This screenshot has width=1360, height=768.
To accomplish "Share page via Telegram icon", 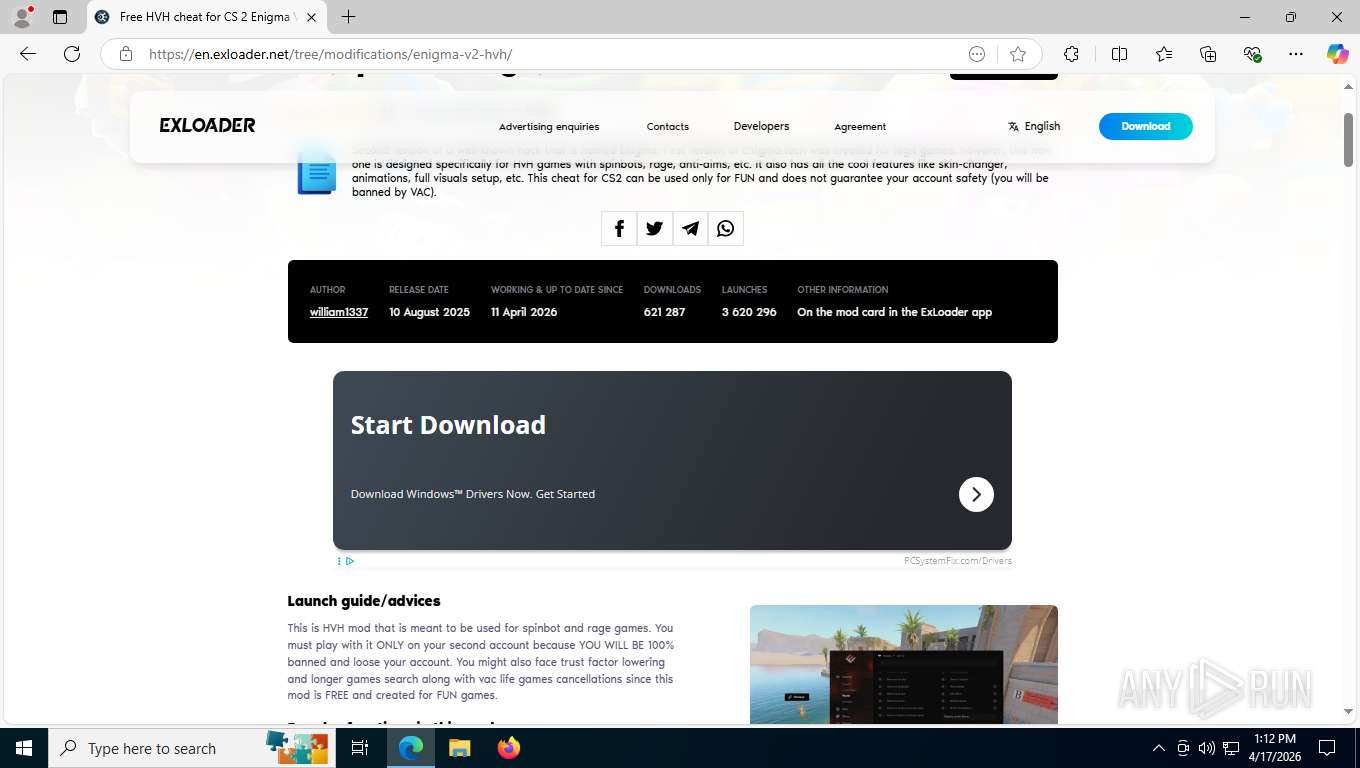I will pyautogui.click(x=690, y=228).
